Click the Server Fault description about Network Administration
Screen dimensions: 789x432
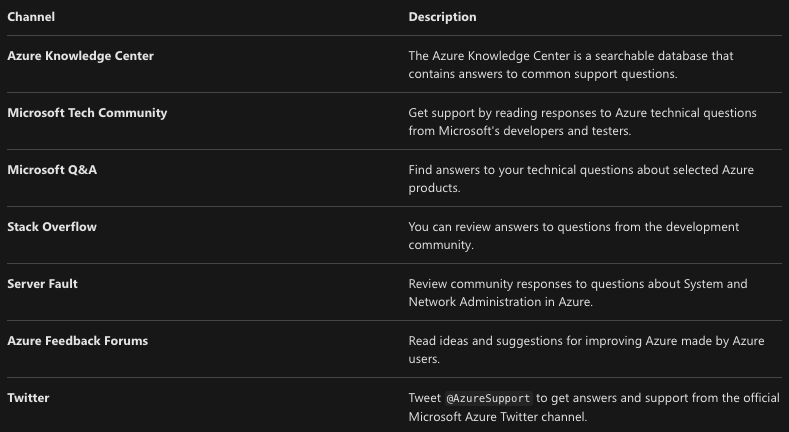578,293
